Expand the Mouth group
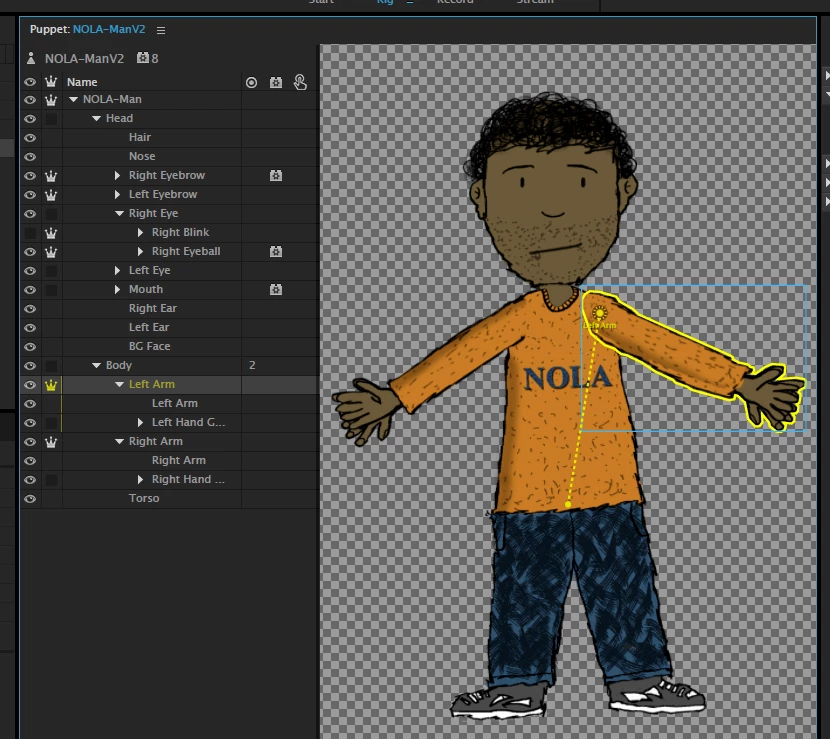 (x=118, y=290)
